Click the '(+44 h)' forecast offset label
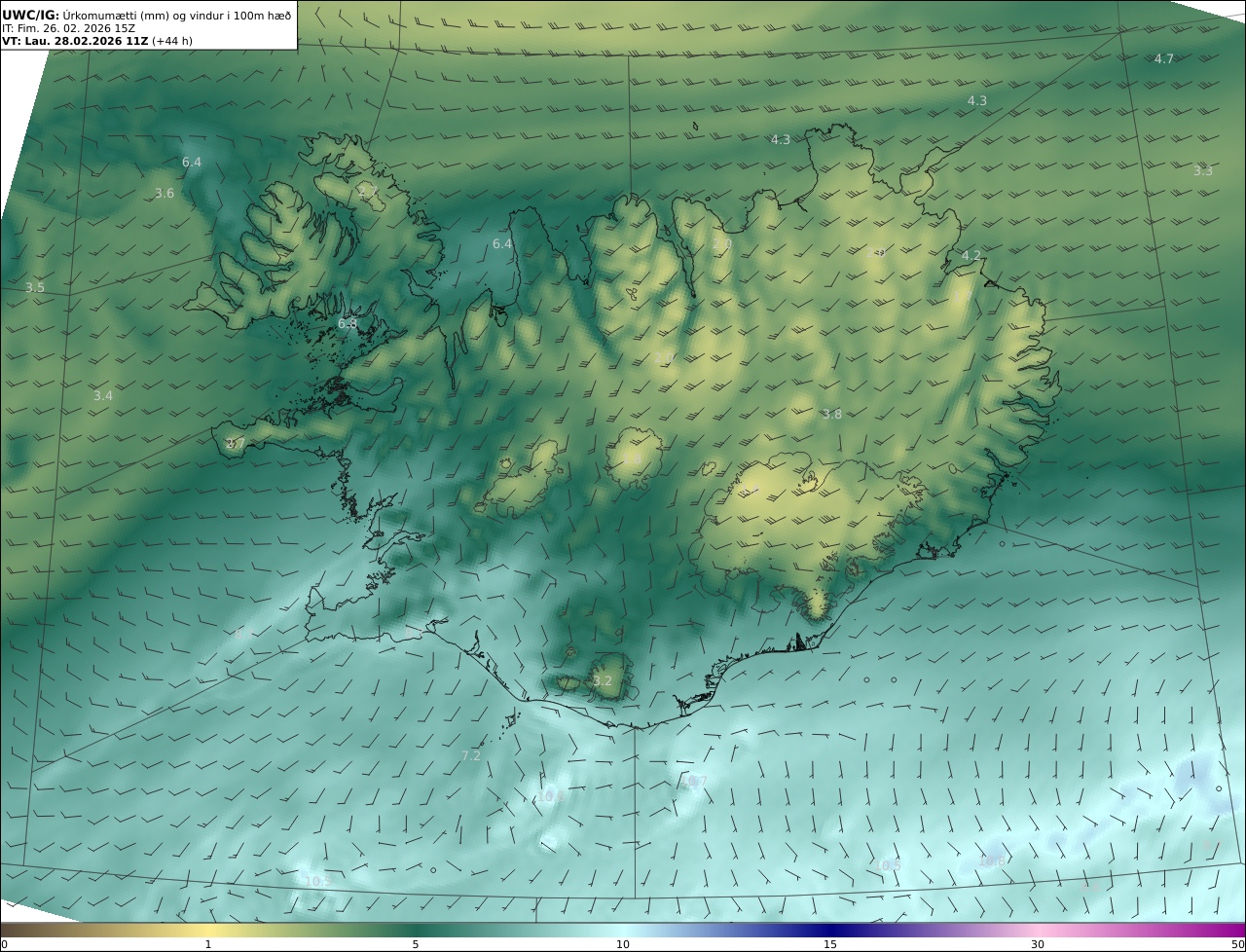 click(x=172, y=42)
